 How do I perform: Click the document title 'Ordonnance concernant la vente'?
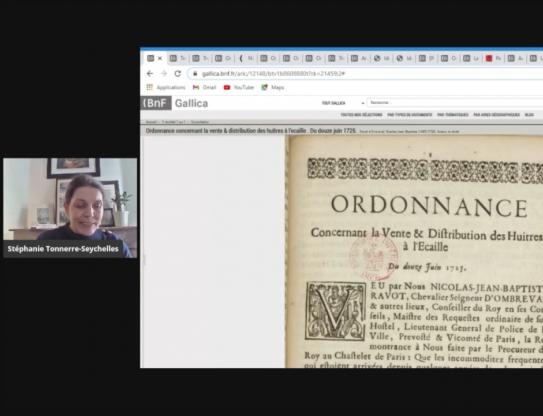pos(251,131)
